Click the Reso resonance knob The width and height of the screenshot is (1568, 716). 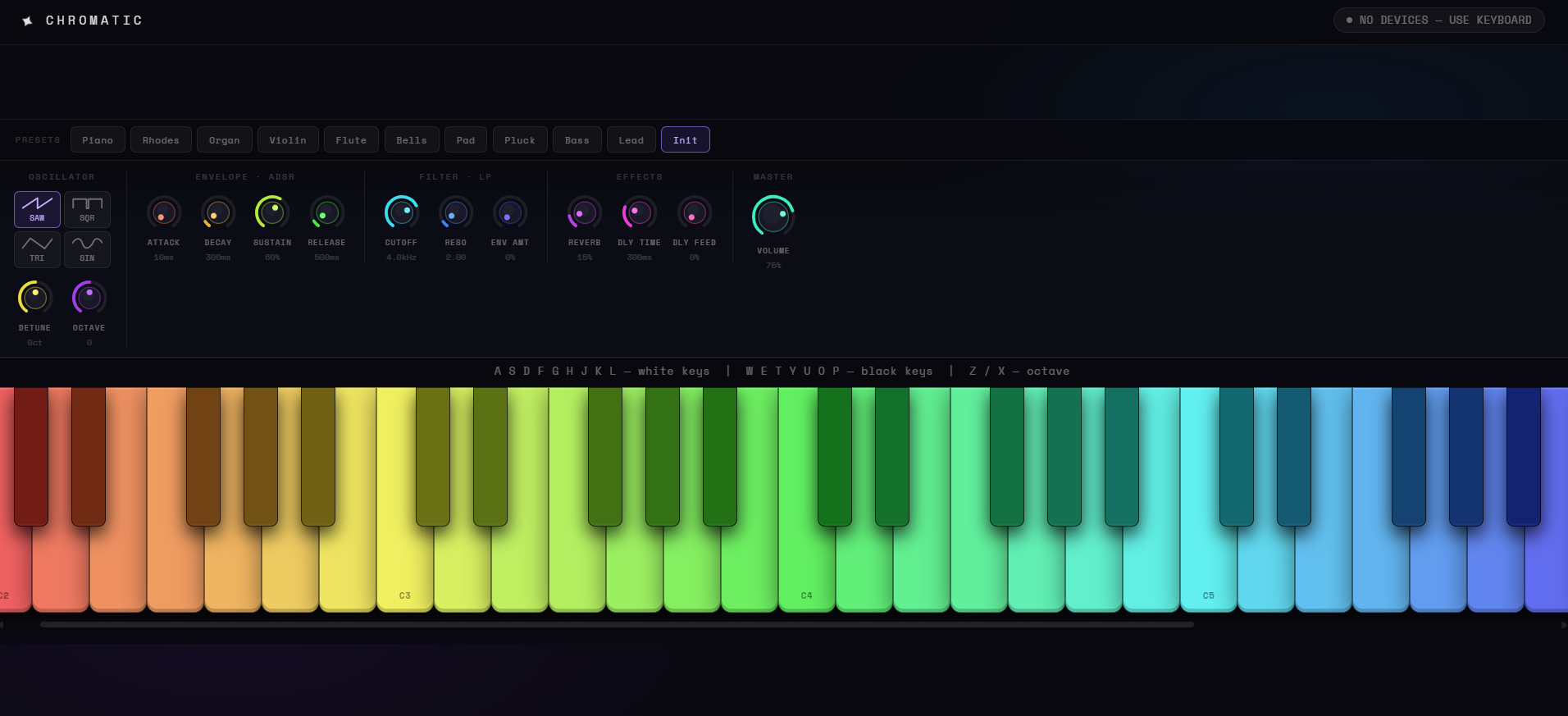456,213
